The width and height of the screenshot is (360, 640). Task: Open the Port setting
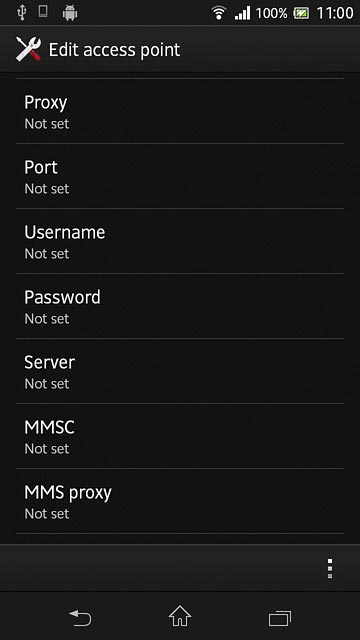click(180, 176)
